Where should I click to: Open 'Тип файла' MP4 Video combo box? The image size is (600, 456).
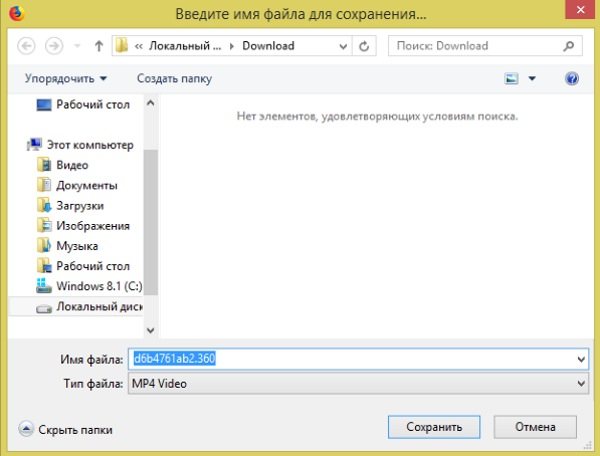359,383
